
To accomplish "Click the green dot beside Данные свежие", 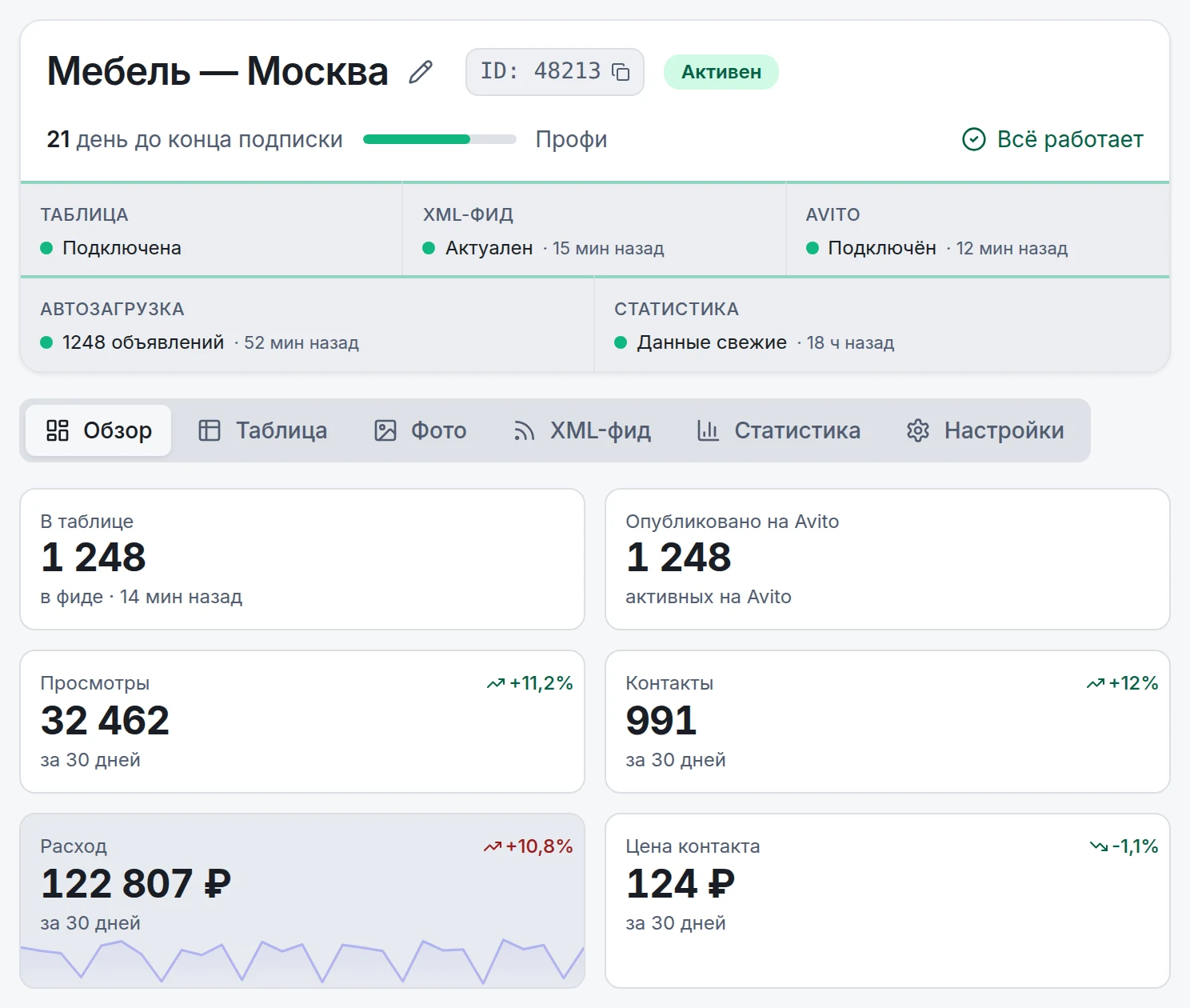I will pyautogui.click(x=621, y=342).
